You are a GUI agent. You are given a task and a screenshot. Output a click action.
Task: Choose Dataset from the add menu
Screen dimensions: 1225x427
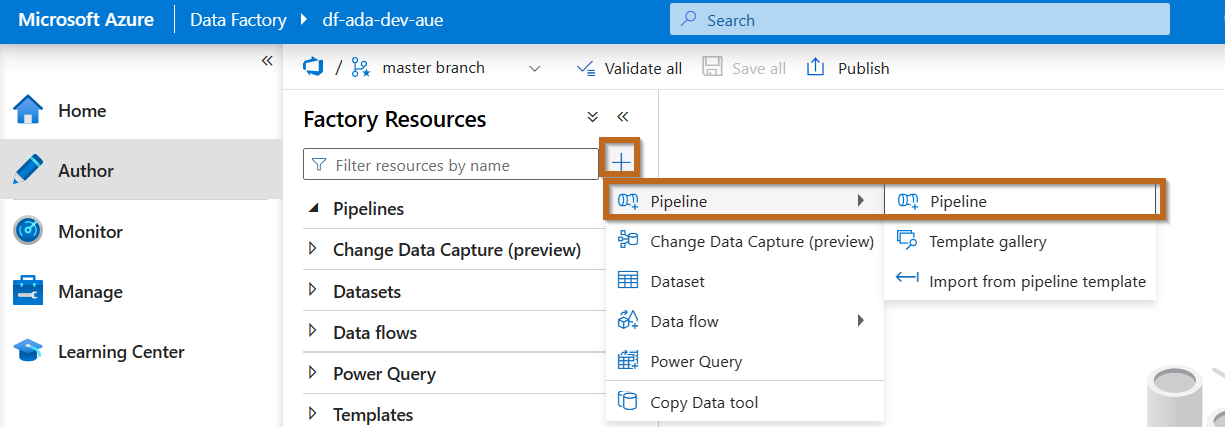[x=745, y=281]
